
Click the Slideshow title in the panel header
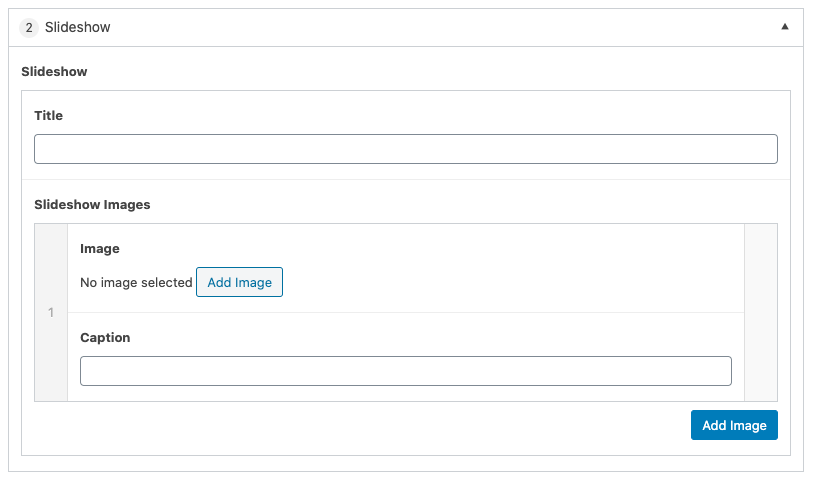[77, 28]
